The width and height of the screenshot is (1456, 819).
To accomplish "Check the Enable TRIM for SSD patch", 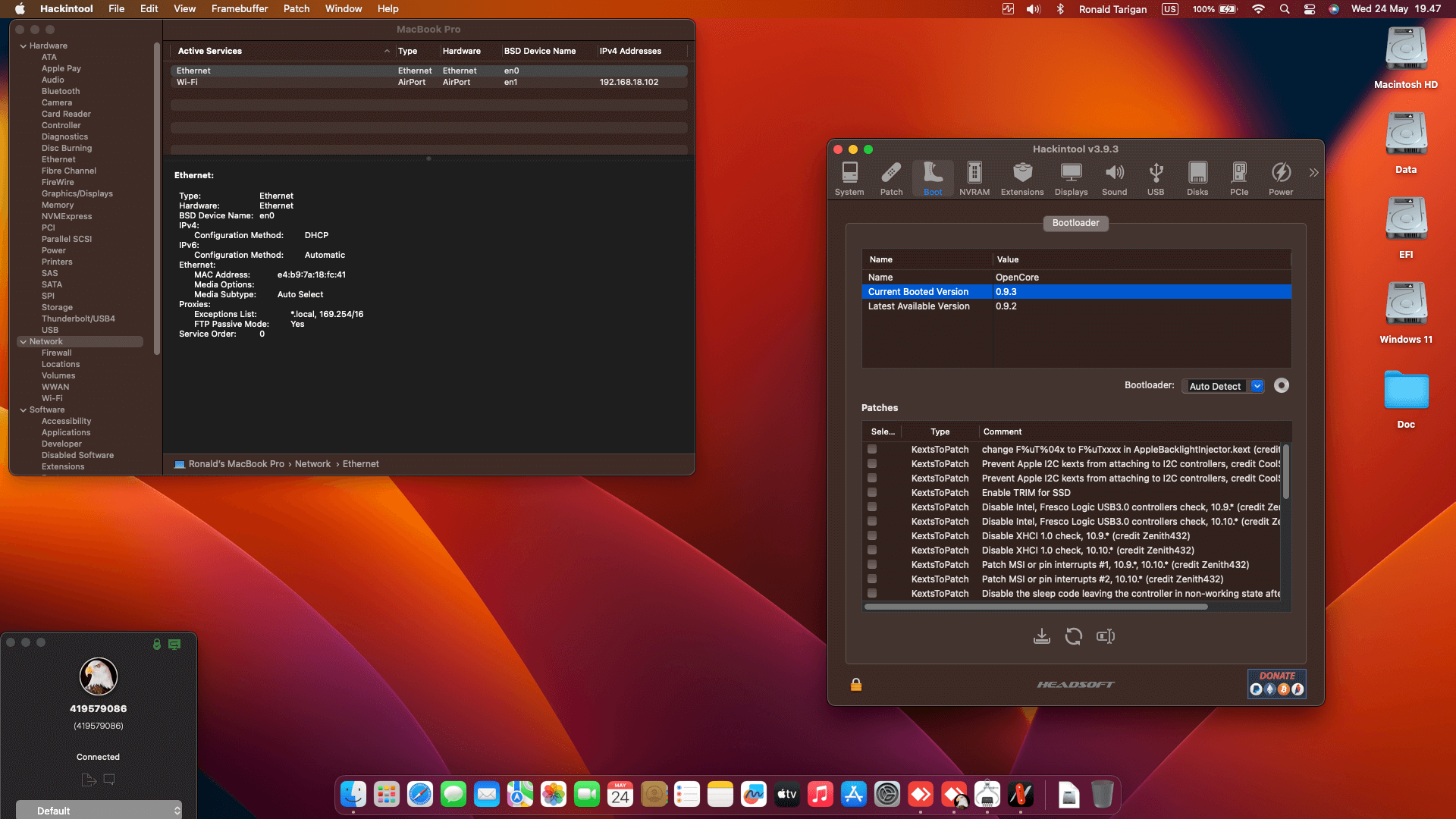I will point(872,493).
